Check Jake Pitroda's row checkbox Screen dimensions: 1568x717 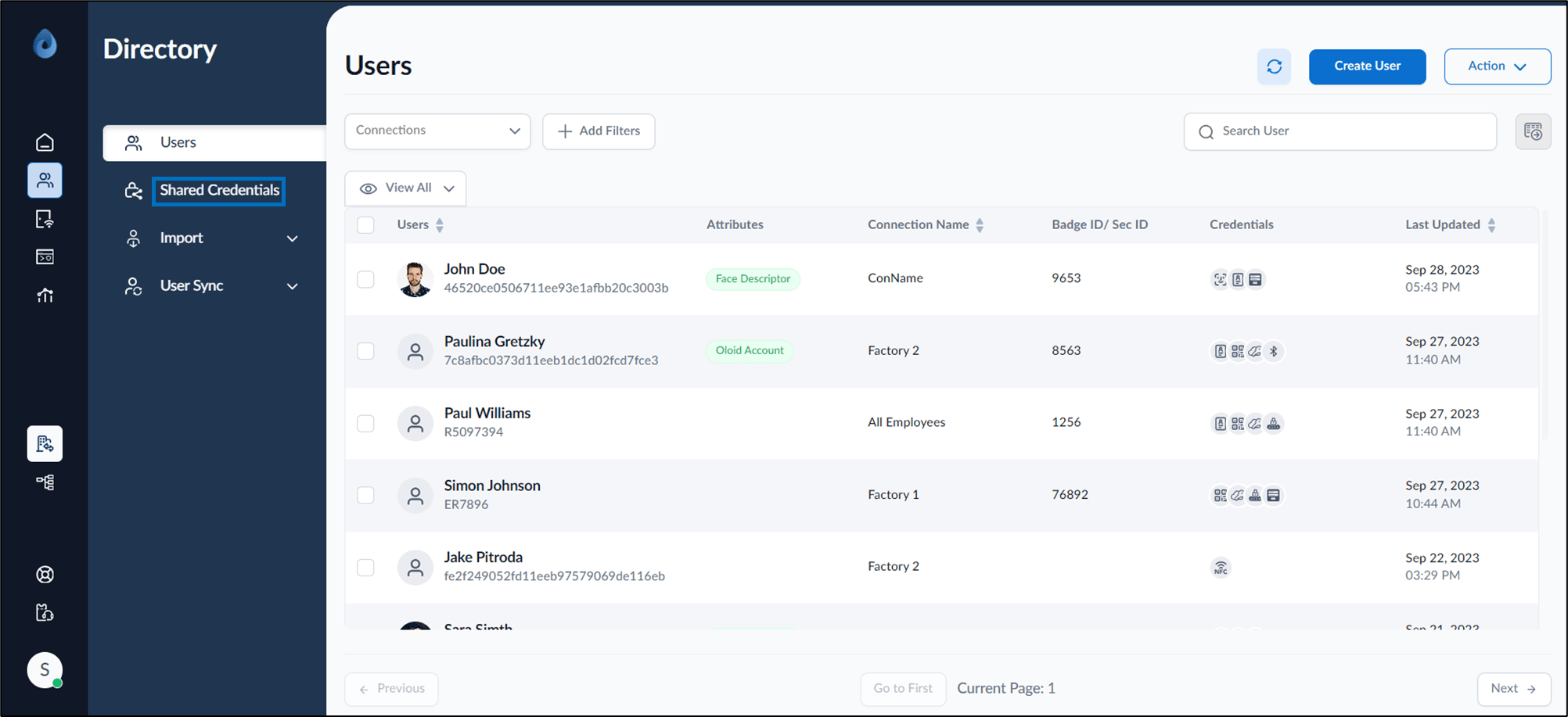[365, 567]
